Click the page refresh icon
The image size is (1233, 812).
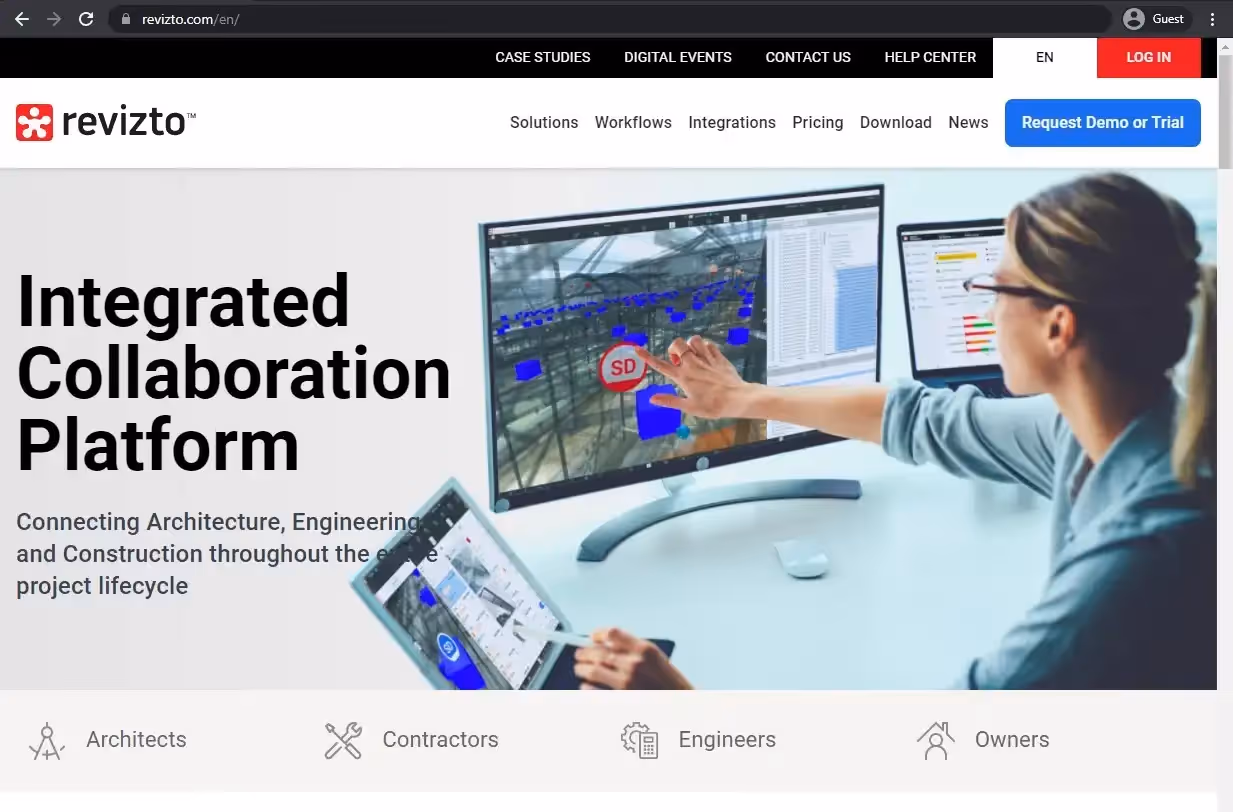[86, 18]
